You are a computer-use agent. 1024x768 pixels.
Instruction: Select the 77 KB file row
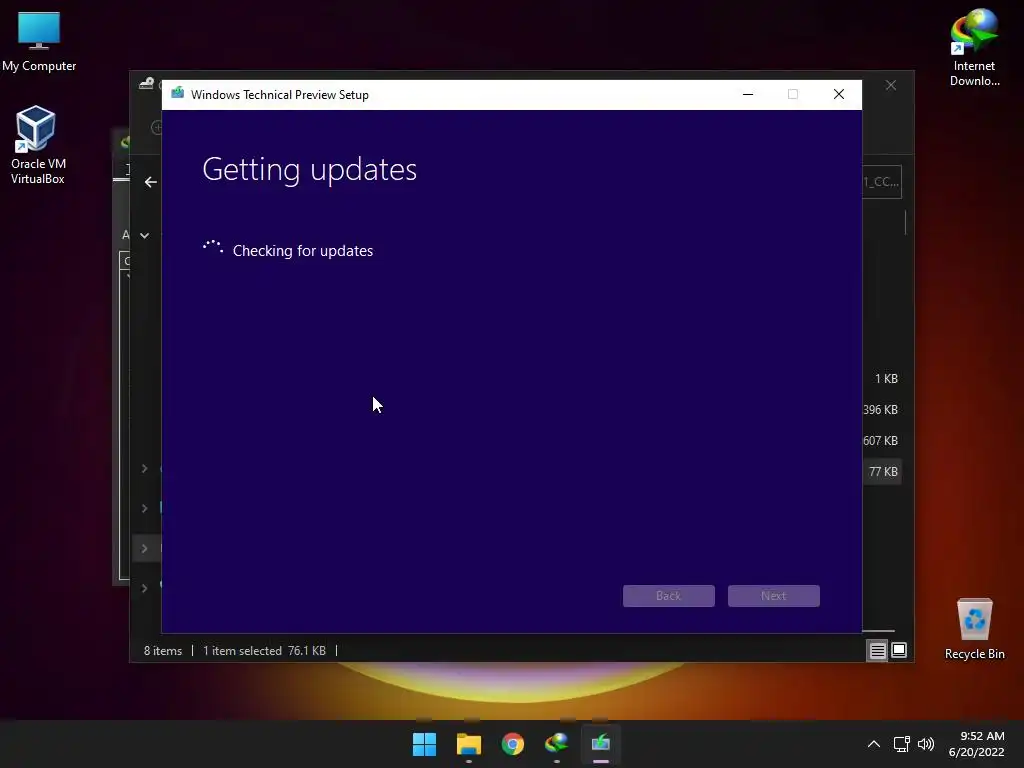[x=883, y=472]
